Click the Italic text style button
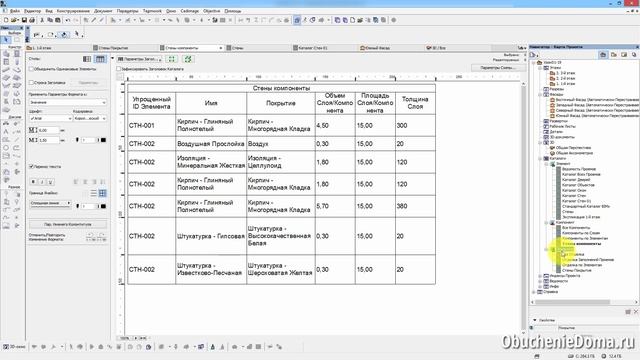This screenshot has height=360, width=640. coord(42,182)
